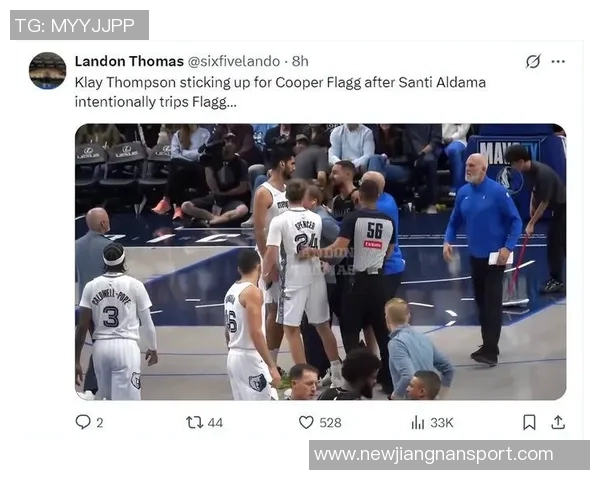This screenshot has height=480, width=600.
Task: Click the Landon Thomas display name
Action: [x=129, y=61]
